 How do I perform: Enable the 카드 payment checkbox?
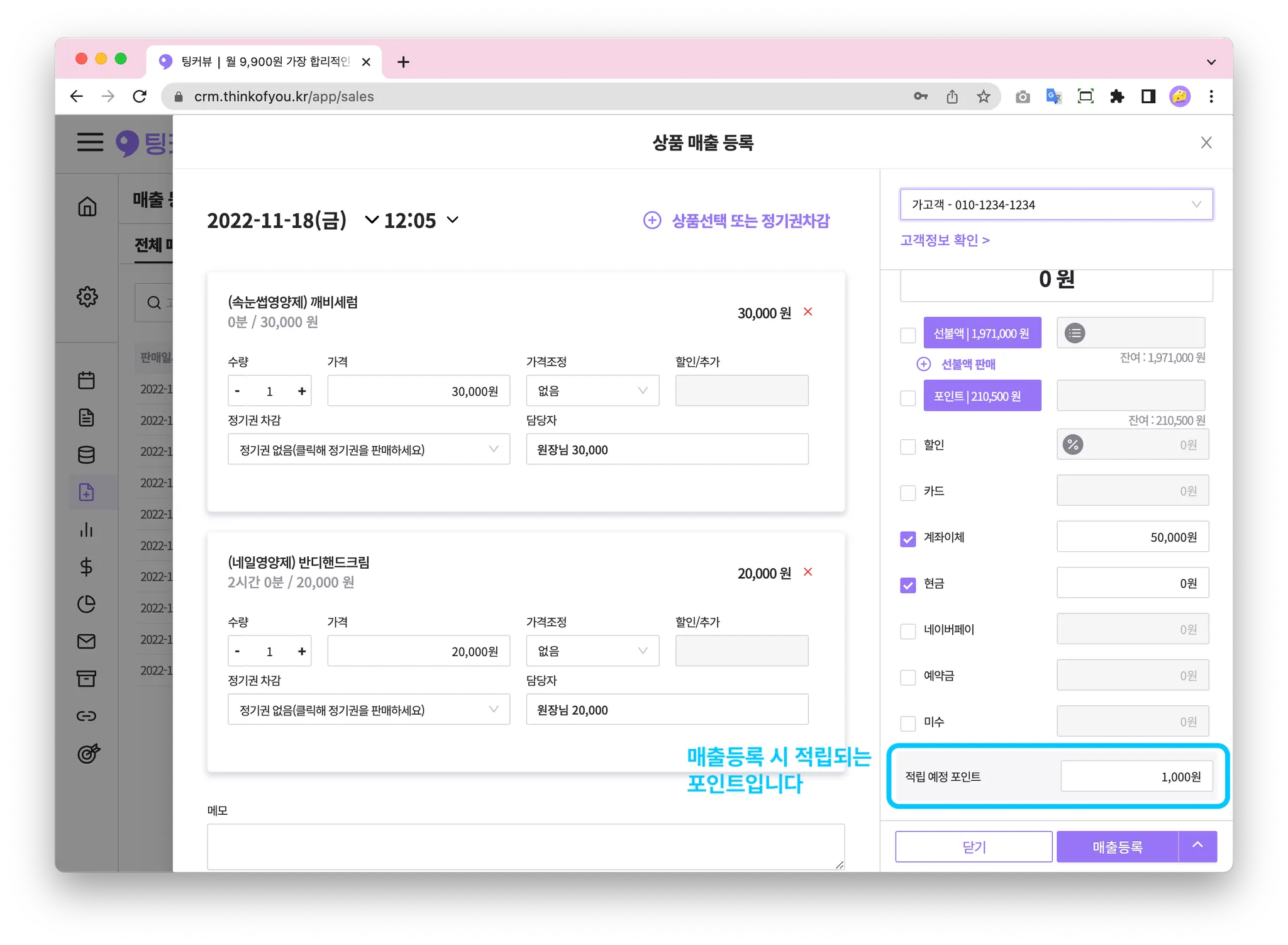click(908, 492)
